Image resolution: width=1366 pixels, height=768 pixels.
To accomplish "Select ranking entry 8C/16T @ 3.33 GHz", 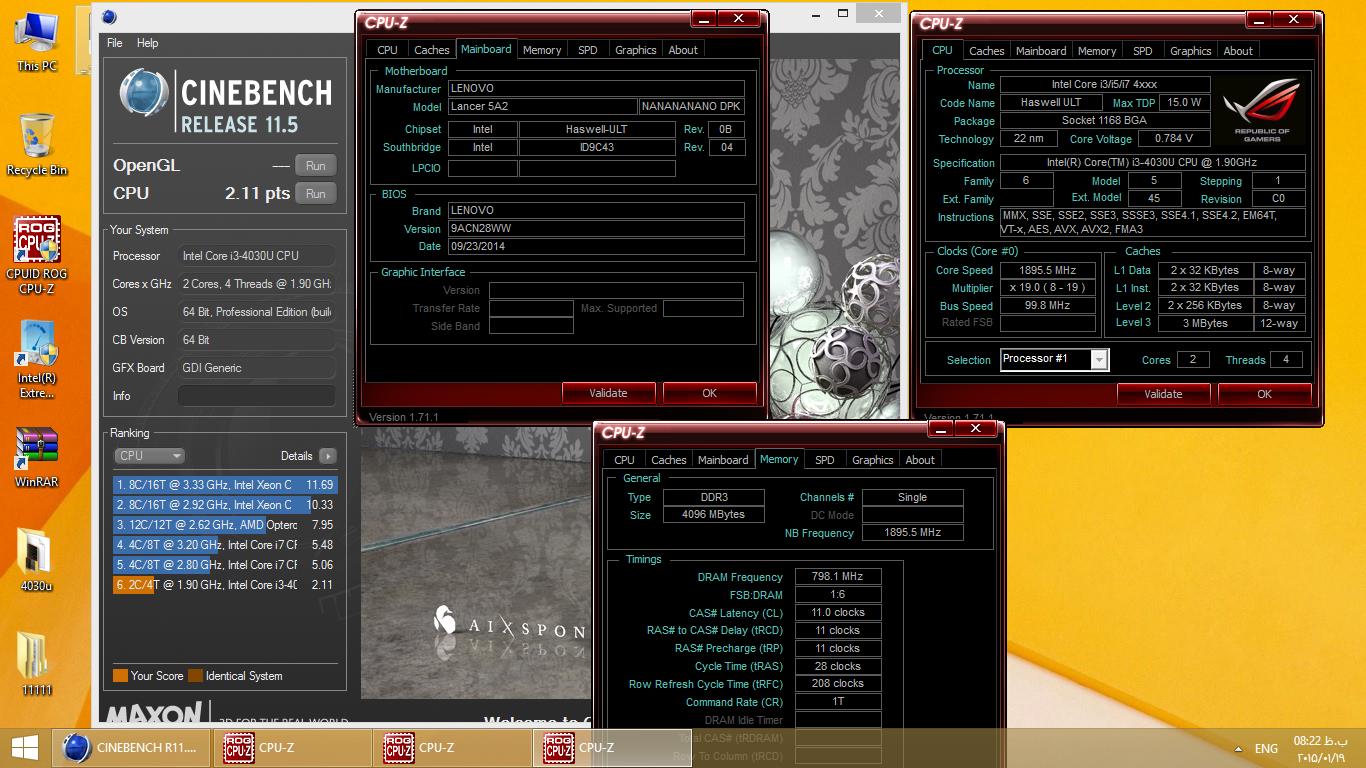I will (x=225, y=485).
